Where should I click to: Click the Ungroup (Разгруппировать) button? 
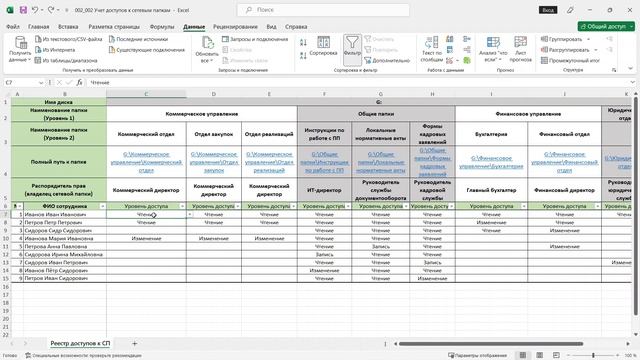[x=565, y=50]
